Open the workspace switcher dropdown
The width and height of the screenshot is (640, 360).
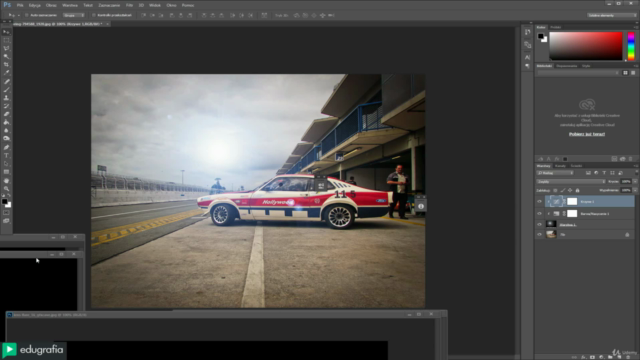[x=612, y=15]
